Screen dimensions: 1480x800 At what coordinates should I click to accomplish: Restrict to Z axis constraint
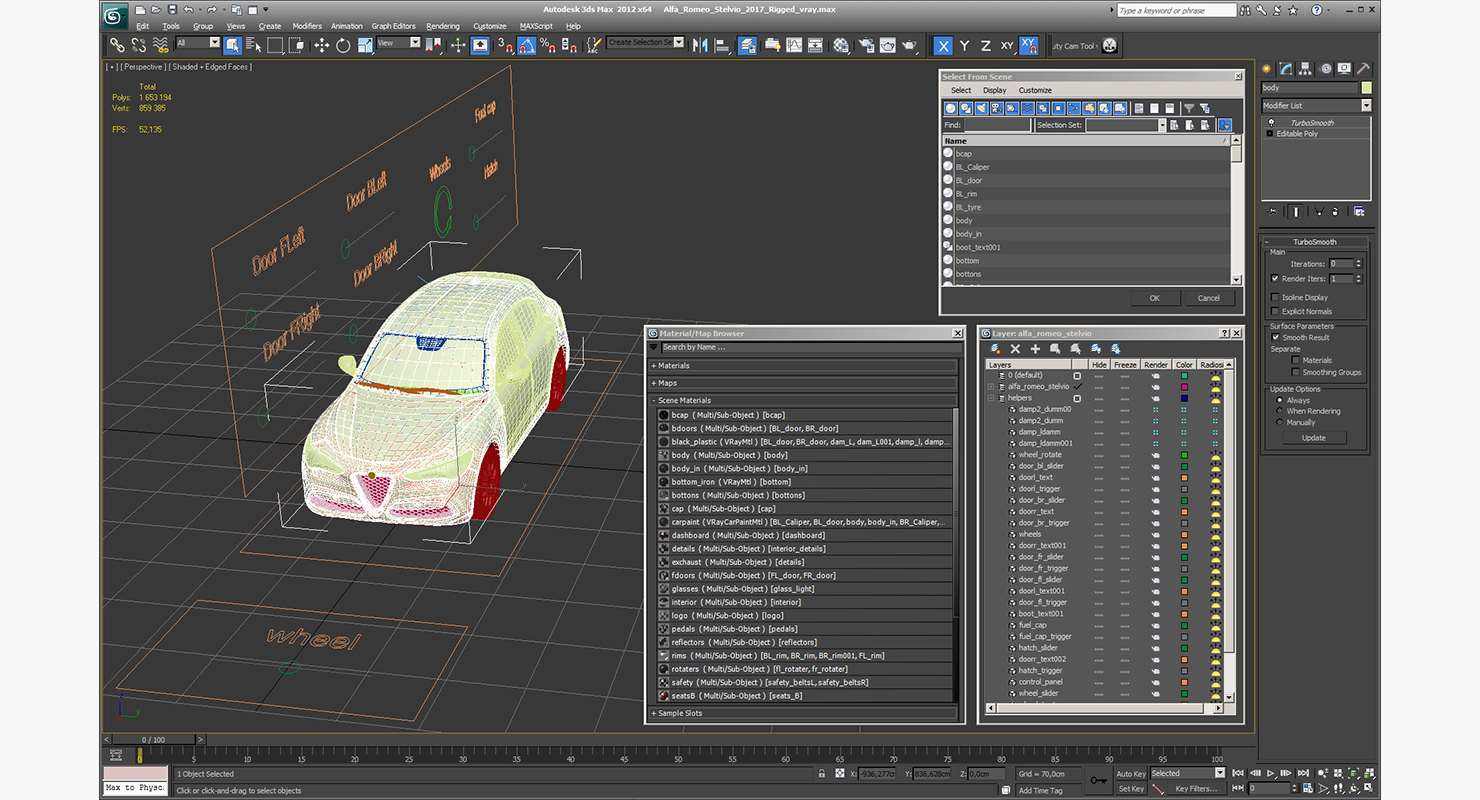[986, 46]
